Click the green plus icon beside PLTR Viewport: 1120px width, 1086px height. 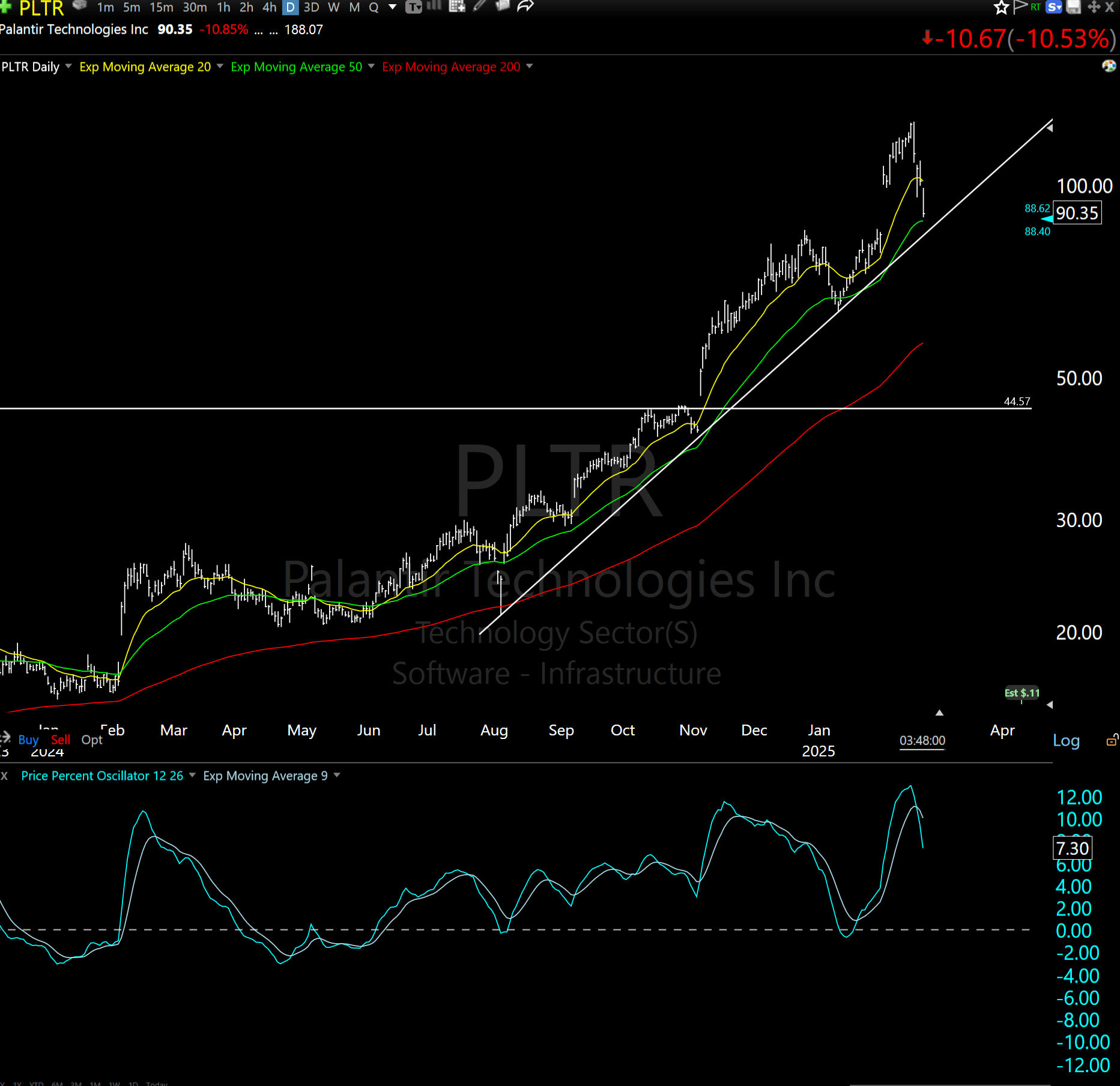click(5, 5)
